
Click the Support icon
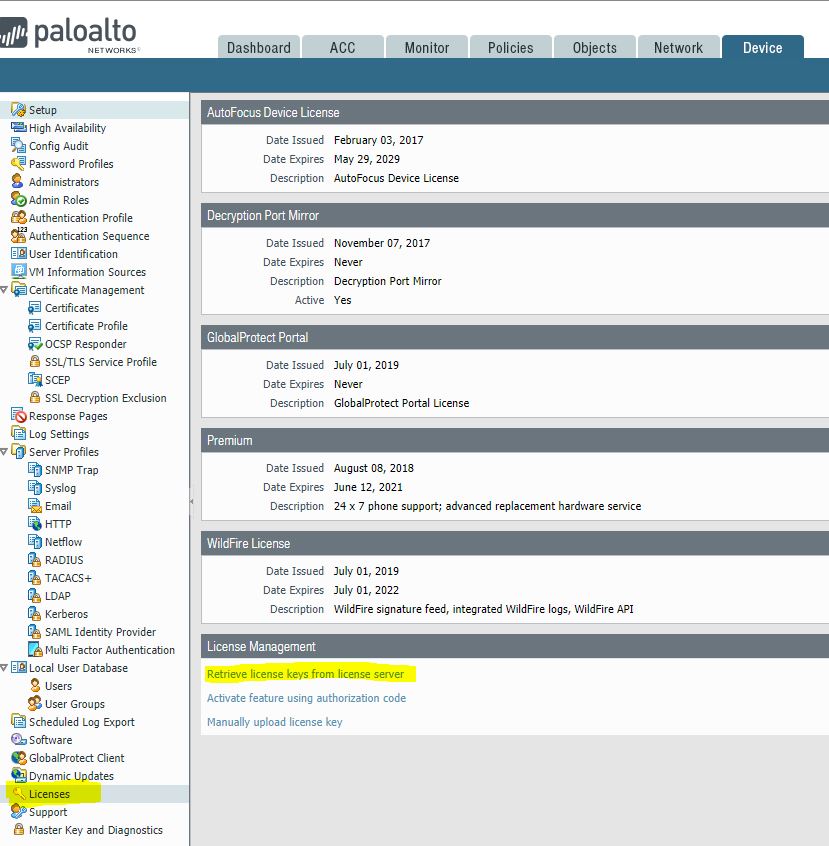tap(18, 811)
